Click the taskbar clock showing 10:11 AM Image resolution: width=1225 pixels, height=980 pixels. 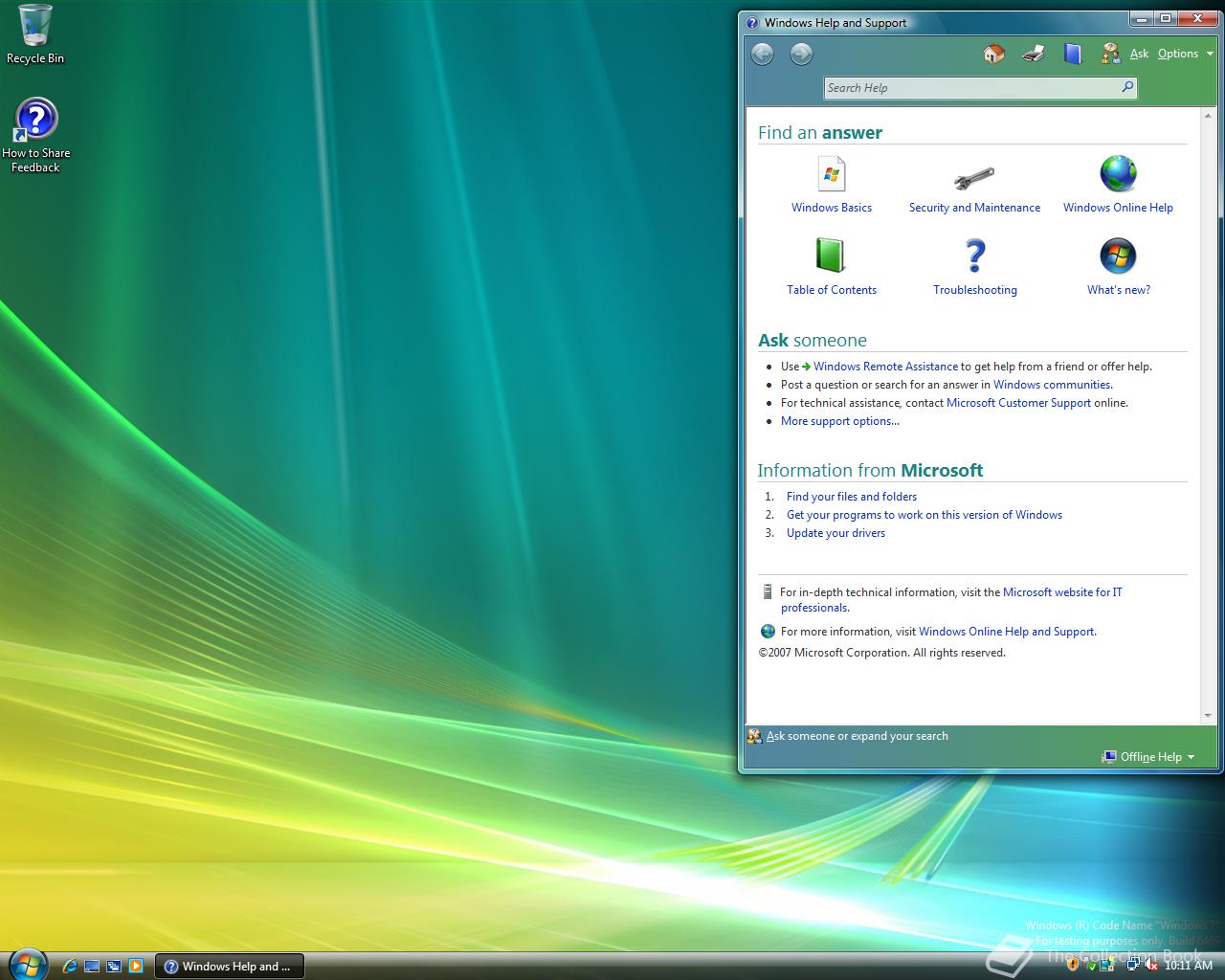(x=1189, y=966)
